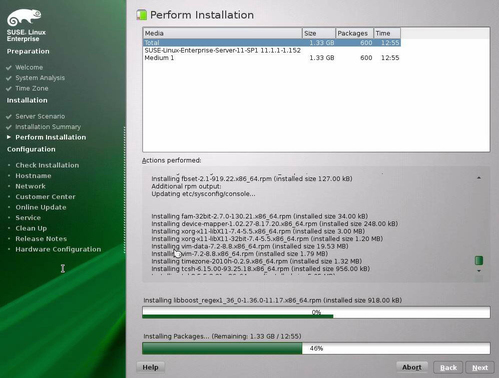Click the Preparation section heading
Screen dimensions: 499x378
28,51
